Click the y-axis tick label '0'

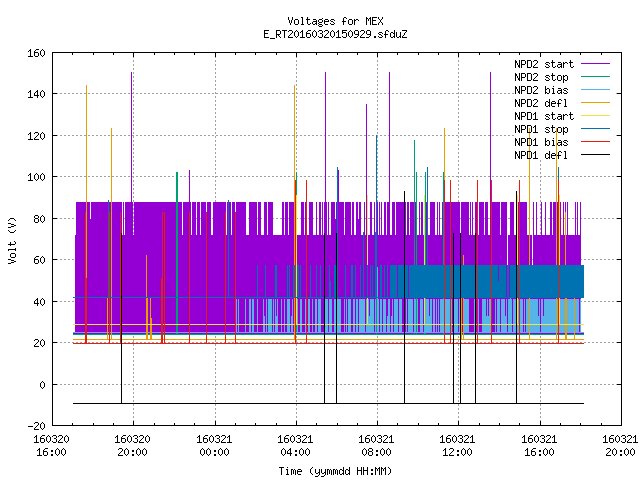pyautogui.click(x=42, y=384)
